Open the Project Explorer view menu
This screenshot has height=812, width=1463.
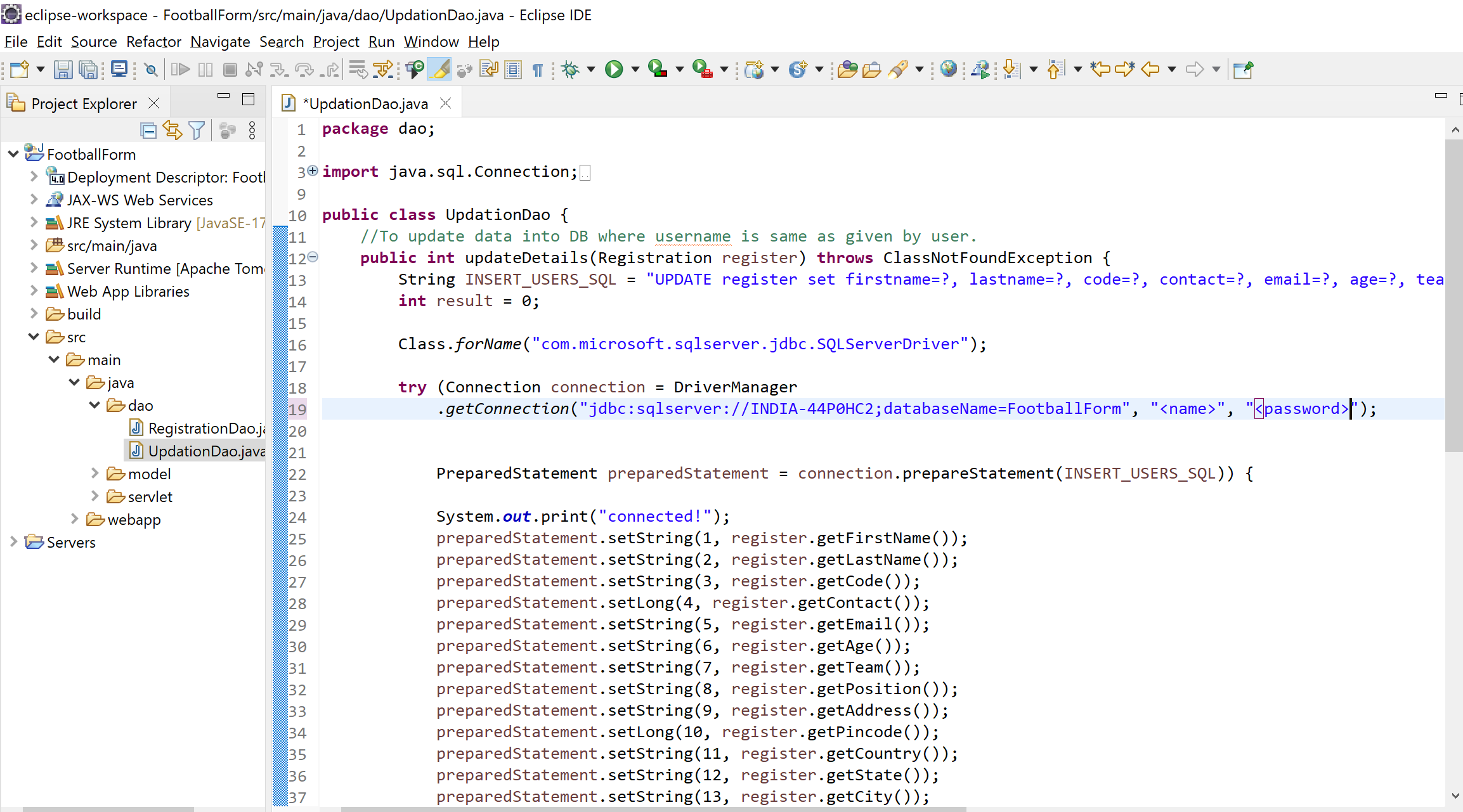click(252, 130)
